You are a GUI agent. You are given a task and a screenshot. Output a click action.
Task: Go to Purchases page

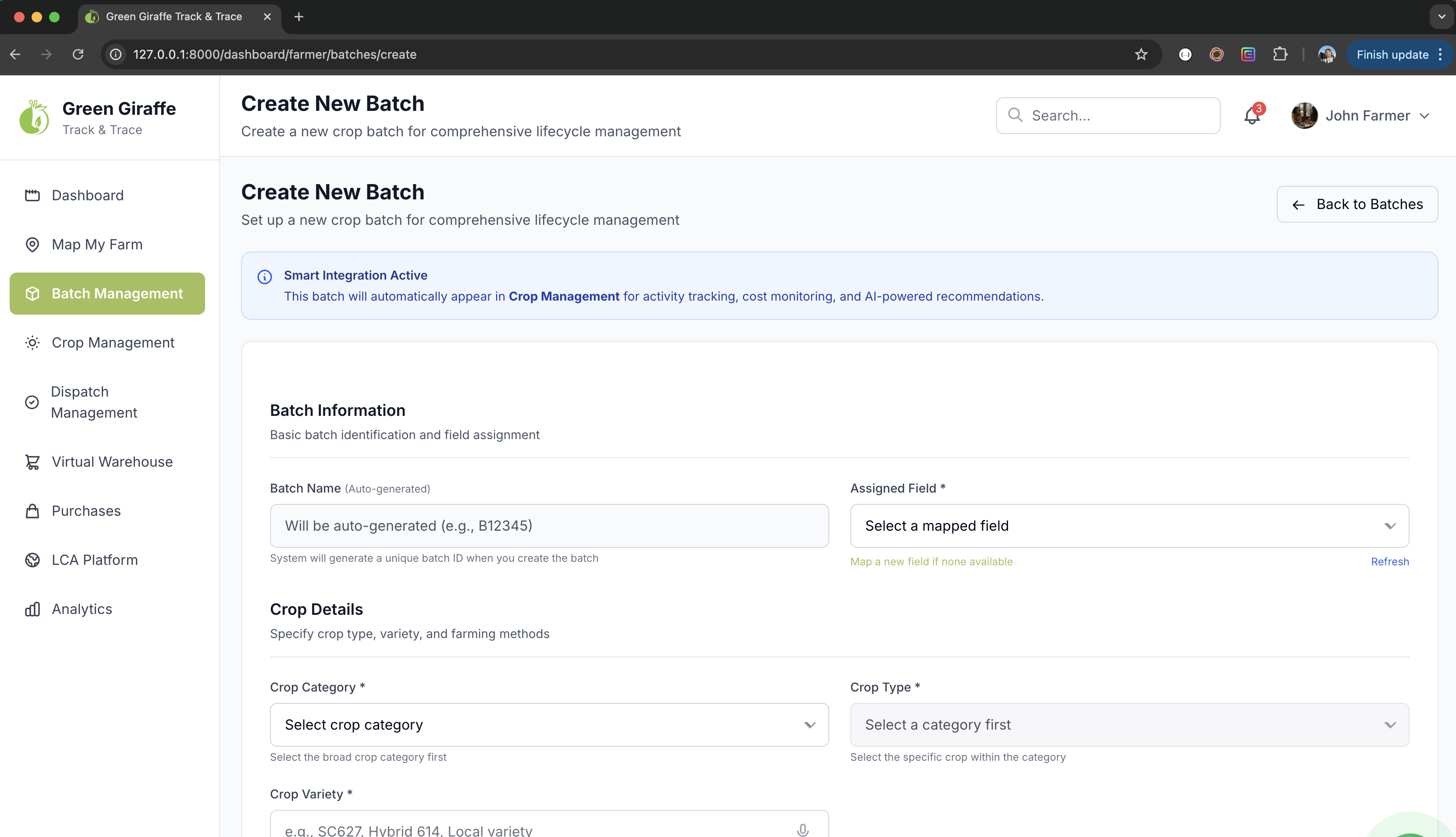click(107, 511)
